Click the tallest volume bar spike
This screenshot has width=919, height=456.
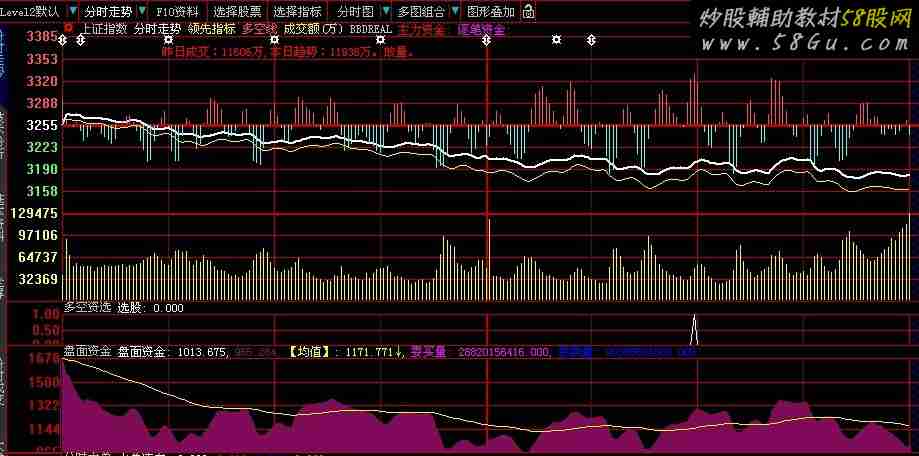coord(489,259)
